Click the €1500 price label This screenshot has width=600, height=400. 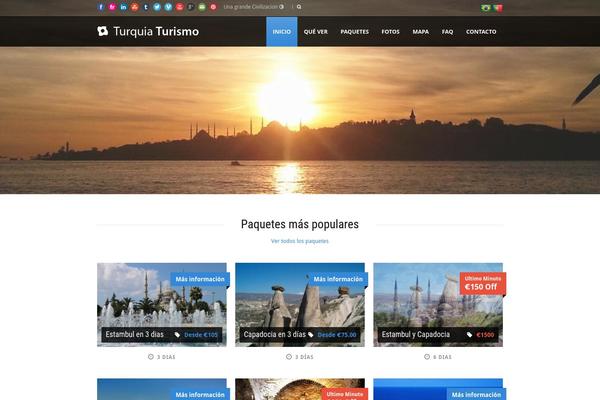click(x=485, y=335)
